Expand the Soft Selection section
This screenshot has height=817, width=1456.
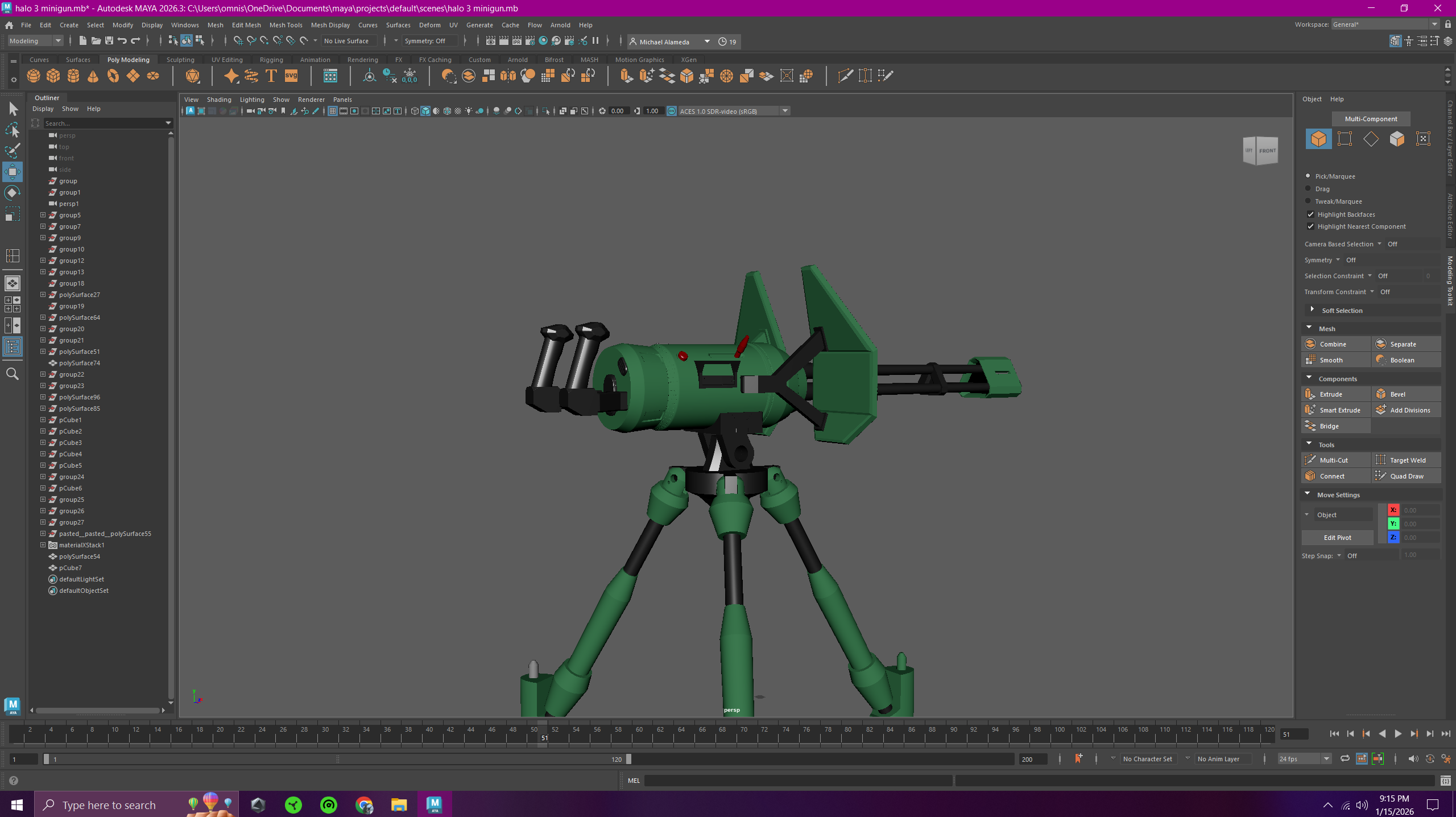click(x=1312, y=310)
